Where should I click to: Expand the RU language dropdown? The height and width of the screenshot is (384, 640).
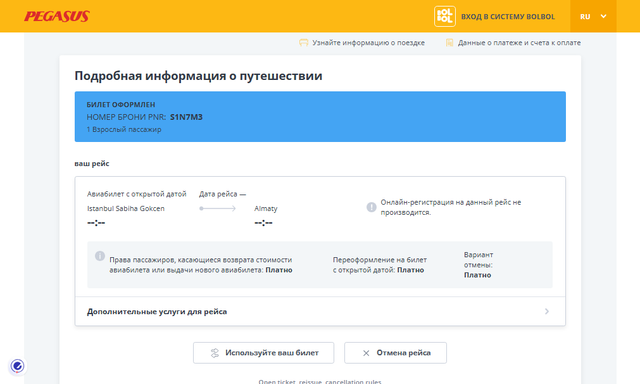593,16
